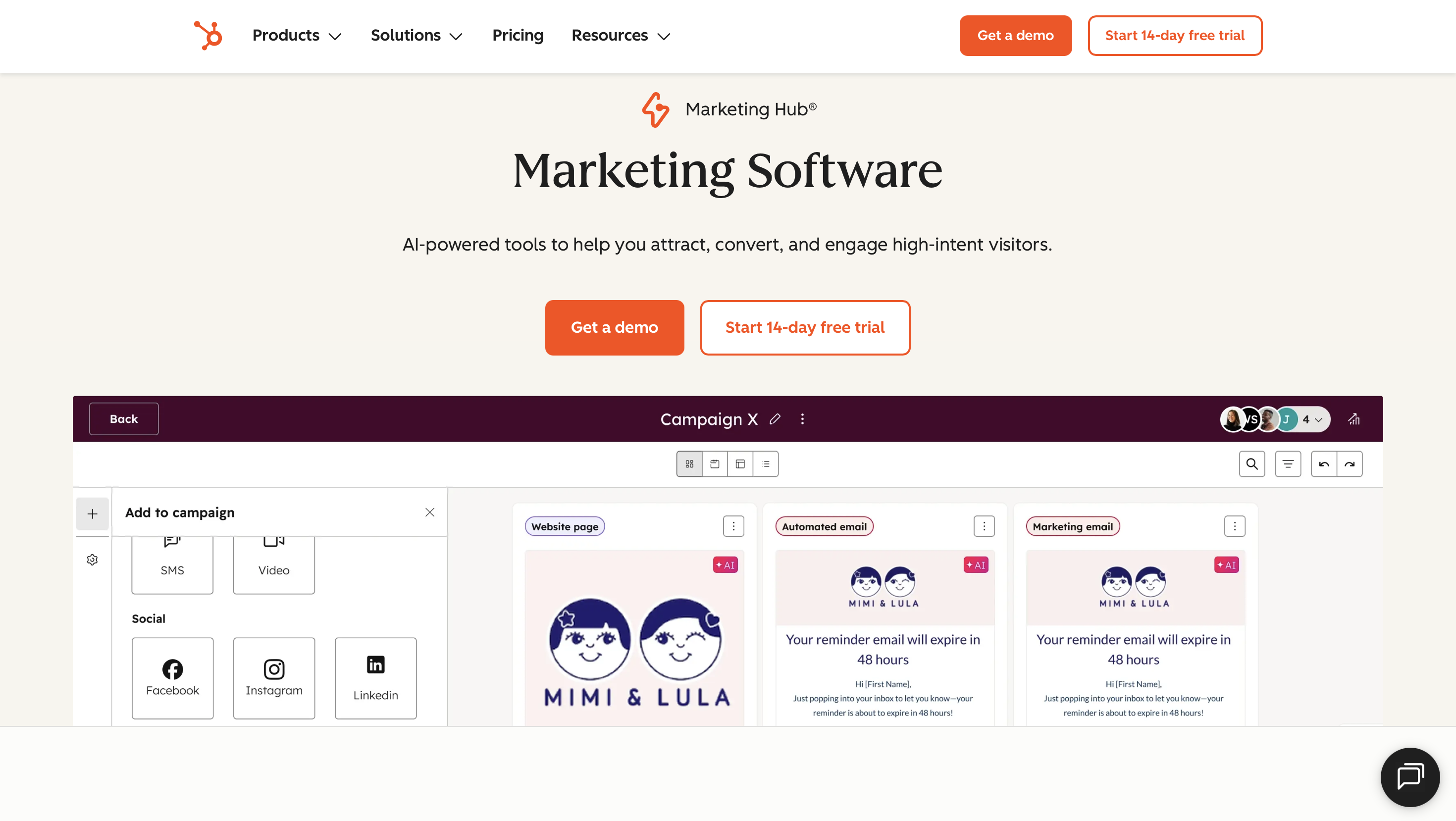Open Campaign X three-dot options menu
Viewport: 1456px width, 821px height.
pyautogui.click(x=803, y=419)
